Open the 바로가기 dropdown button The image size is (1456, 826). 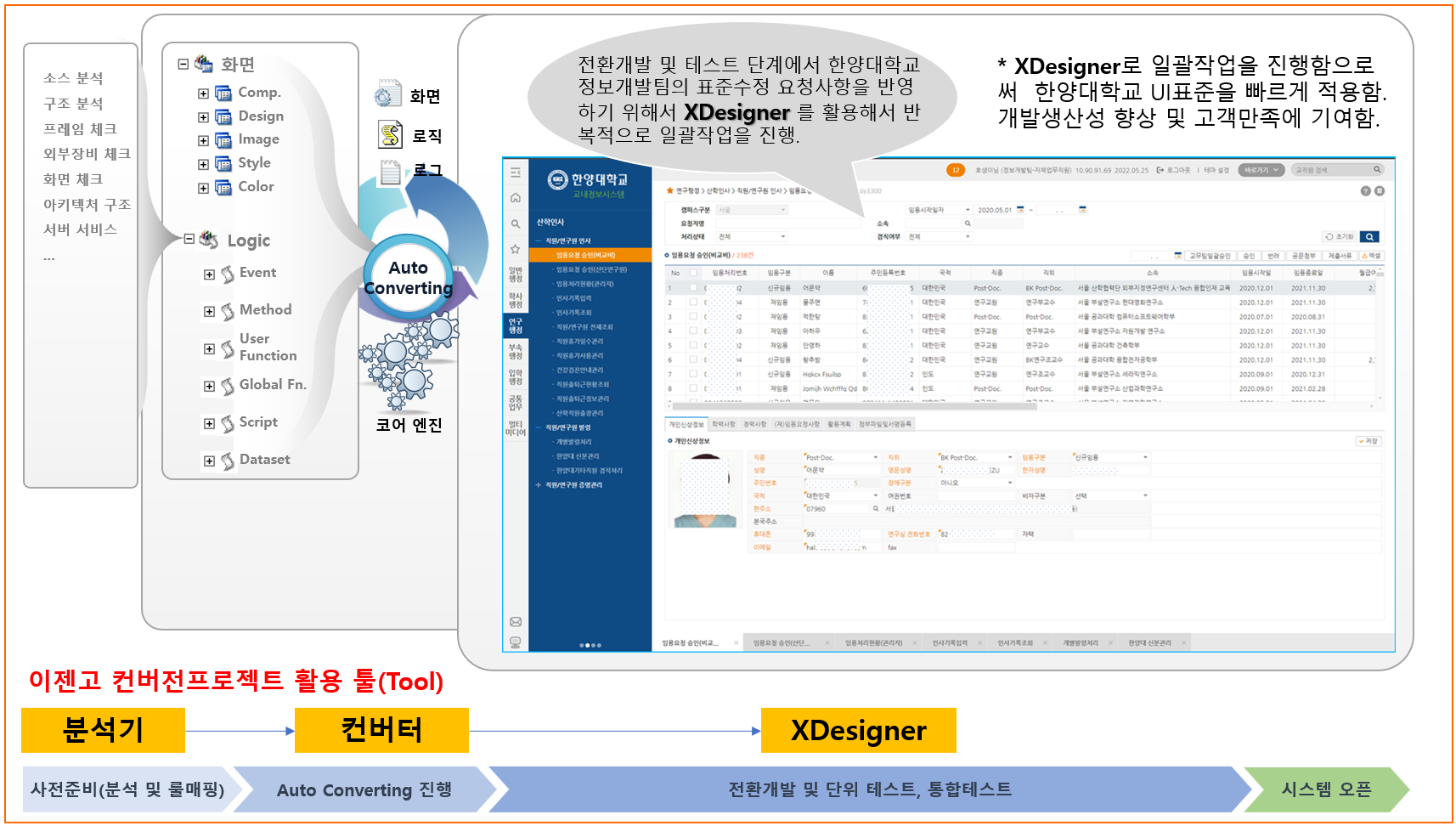pos(1261,170)
